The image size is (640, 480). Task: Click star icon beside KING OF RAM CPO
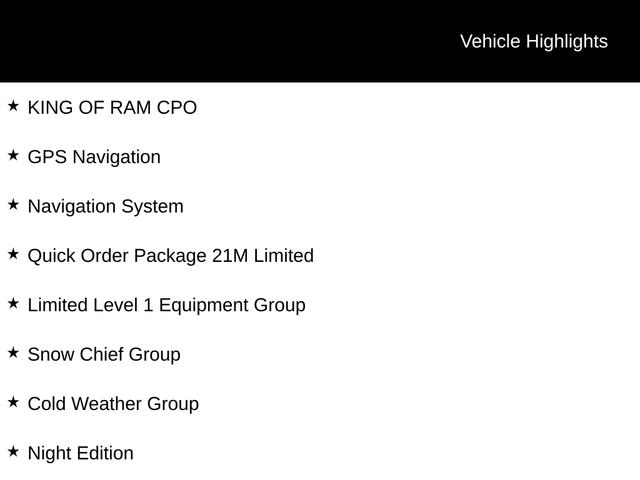(x=13, y=106)
